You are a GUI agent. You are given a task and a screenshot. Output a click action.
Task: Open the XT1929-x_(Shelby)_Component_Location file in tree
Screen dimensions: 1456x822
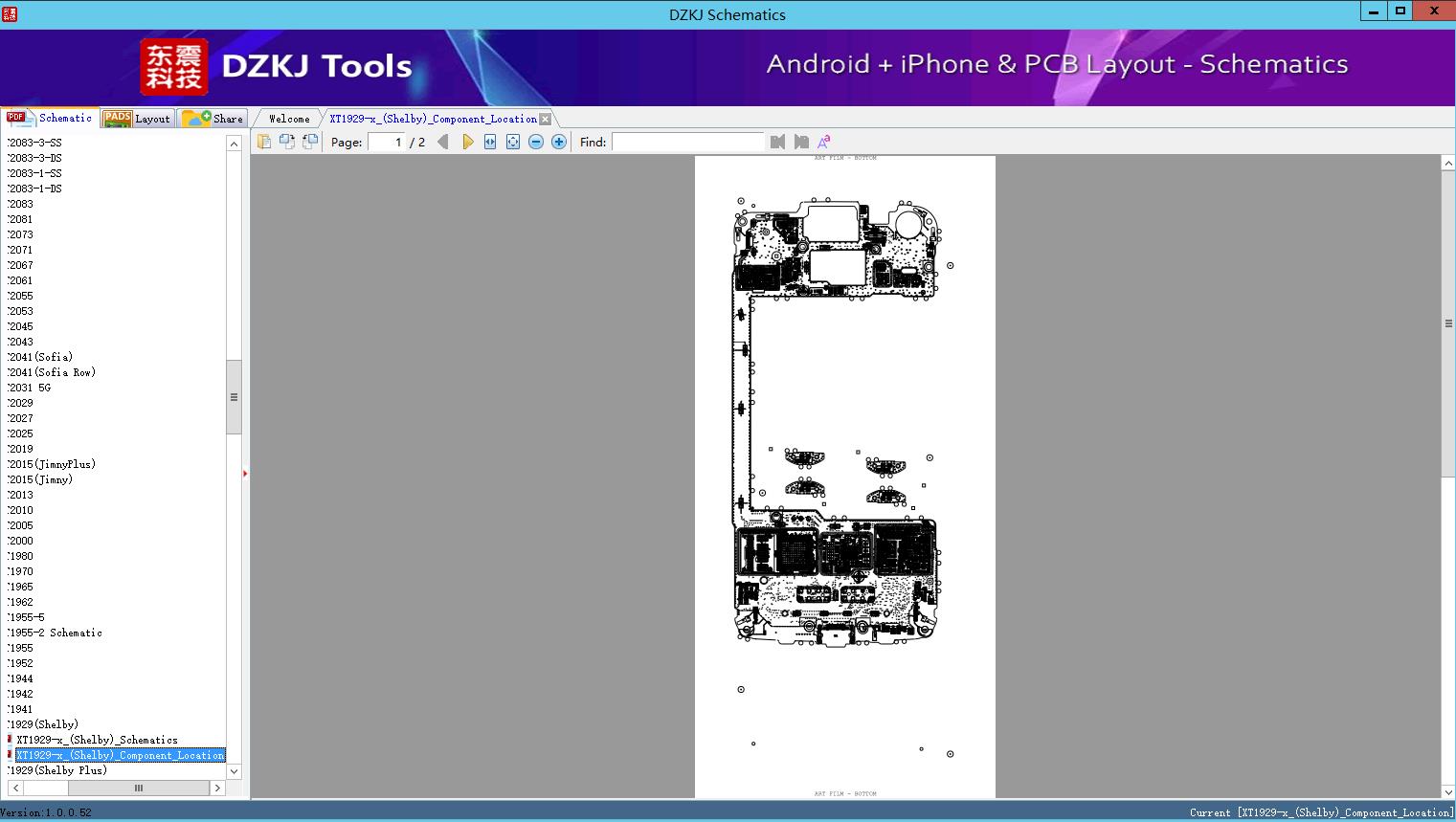120,755
